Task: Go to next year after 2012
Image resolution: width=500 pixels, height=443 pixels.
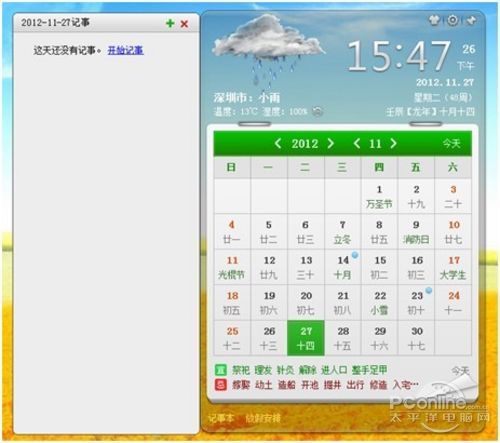Action: click(x=330, y=144)
